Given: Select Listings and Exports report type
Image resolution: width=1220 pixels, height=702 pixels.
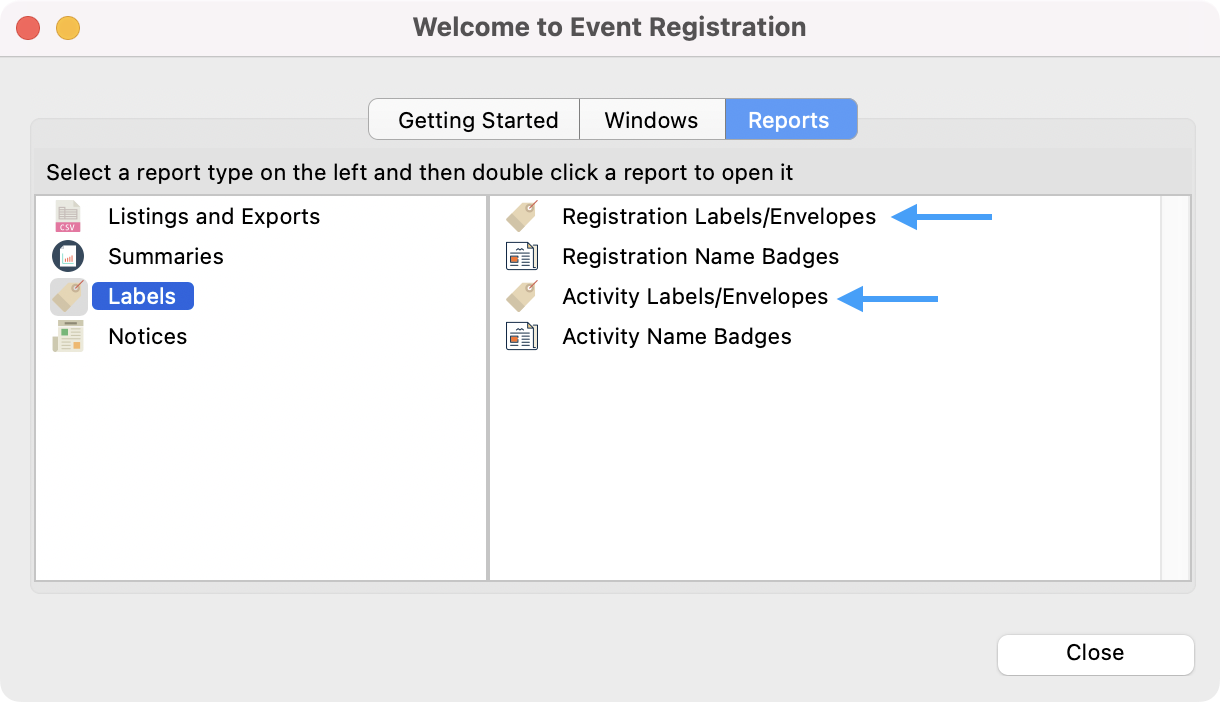Looking at the screenshot, I should (x=214, y=216).
